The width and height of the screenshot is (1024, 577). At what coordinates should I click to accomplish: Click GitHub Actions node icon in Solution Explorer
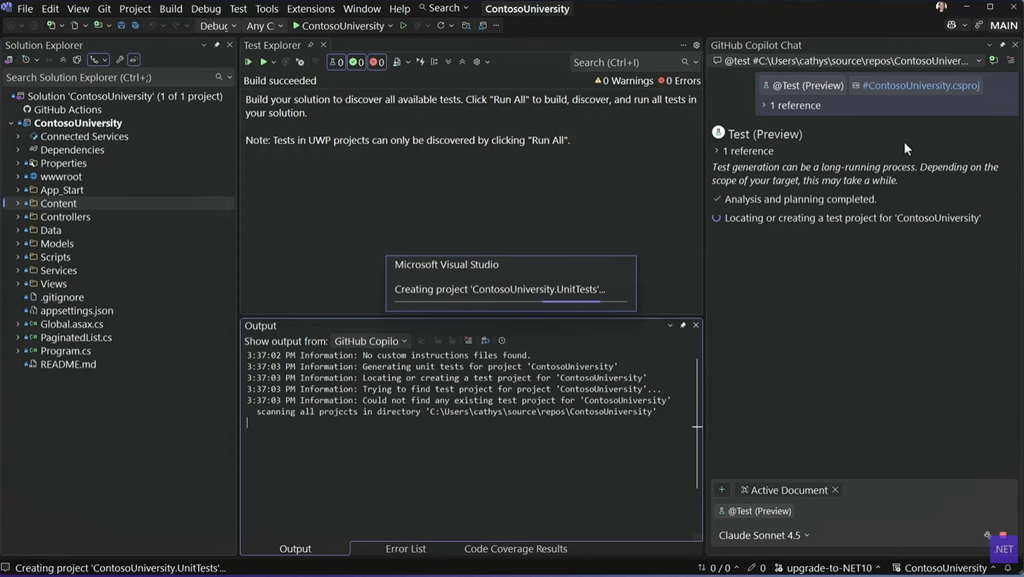pos(27,110)
